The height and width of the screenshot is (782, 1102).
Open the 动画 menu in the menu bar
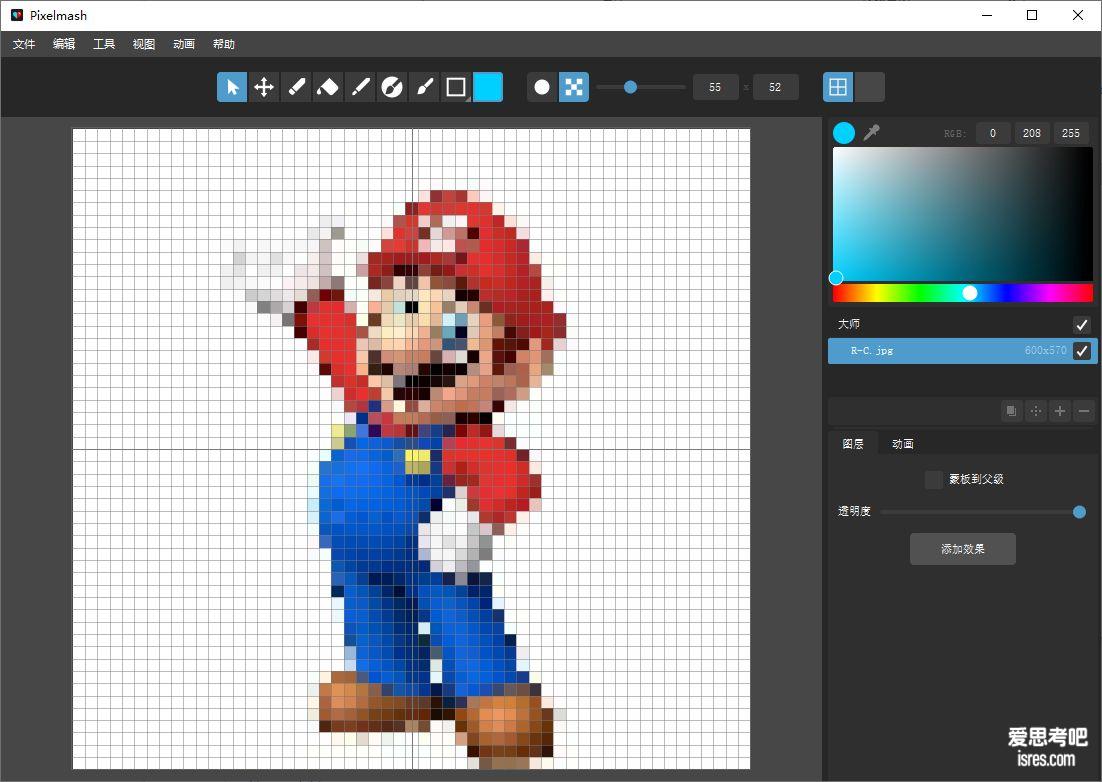(x=184, y=44)
